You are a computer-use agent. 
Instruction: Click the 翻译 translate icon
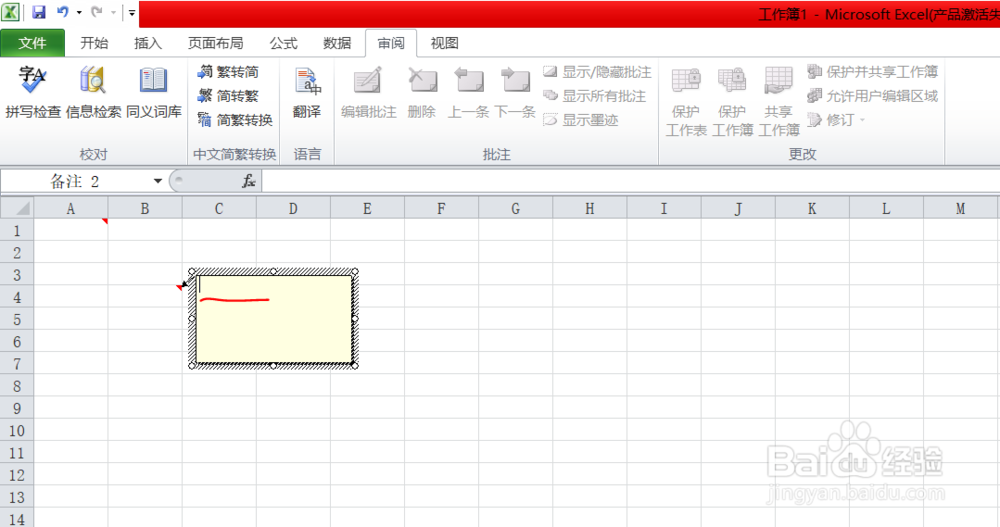(x=307, y=93)
